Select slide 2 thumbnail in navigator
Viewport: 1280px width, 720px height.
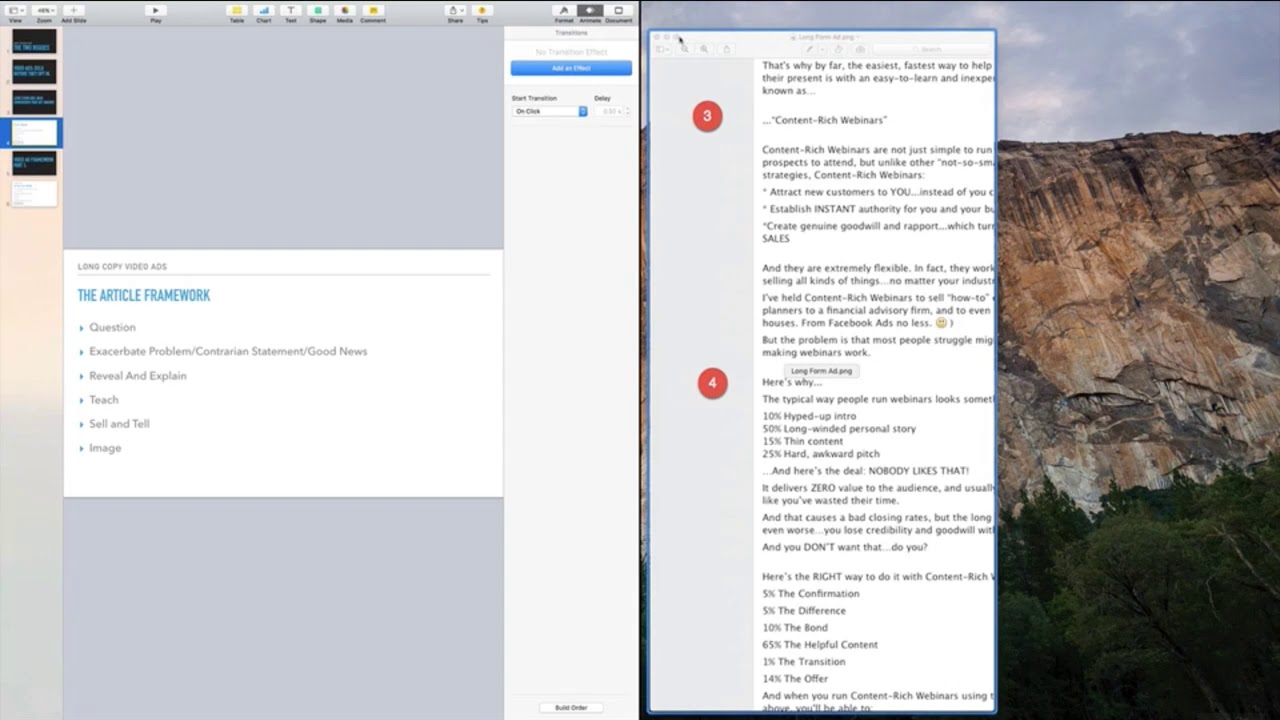[x=34, y=72]
